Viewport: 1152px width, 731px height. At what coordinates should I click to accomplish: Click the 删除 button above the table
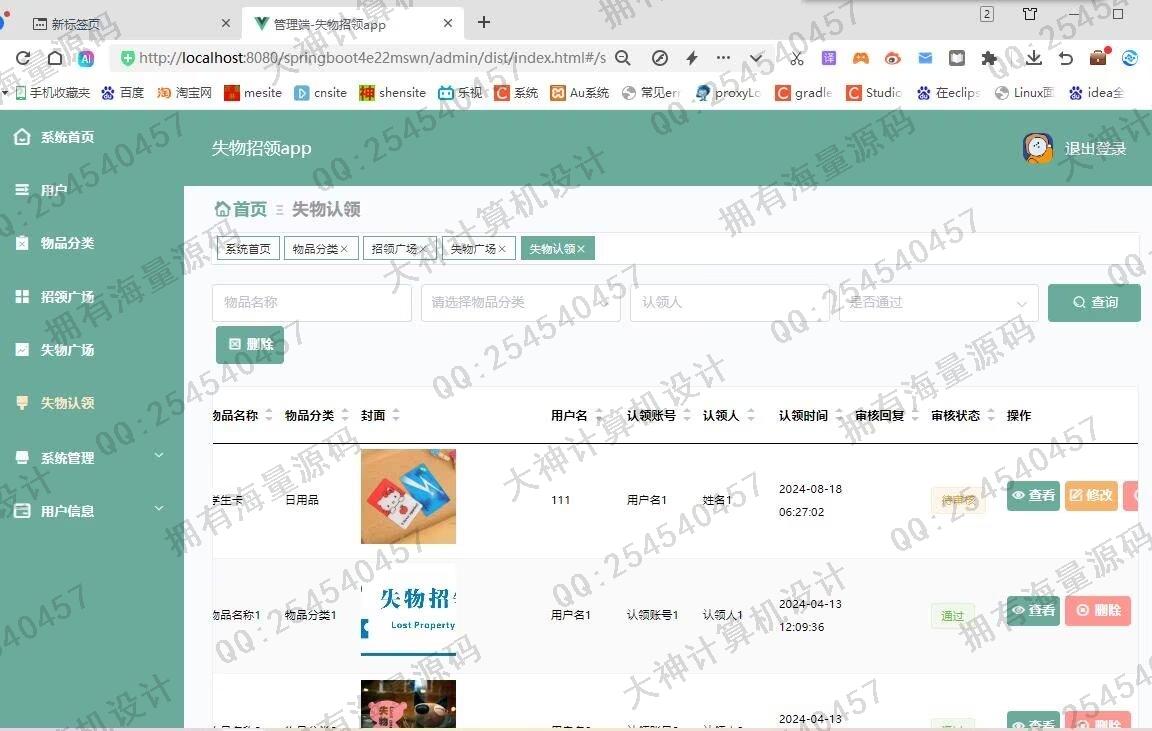click(250, 345)
